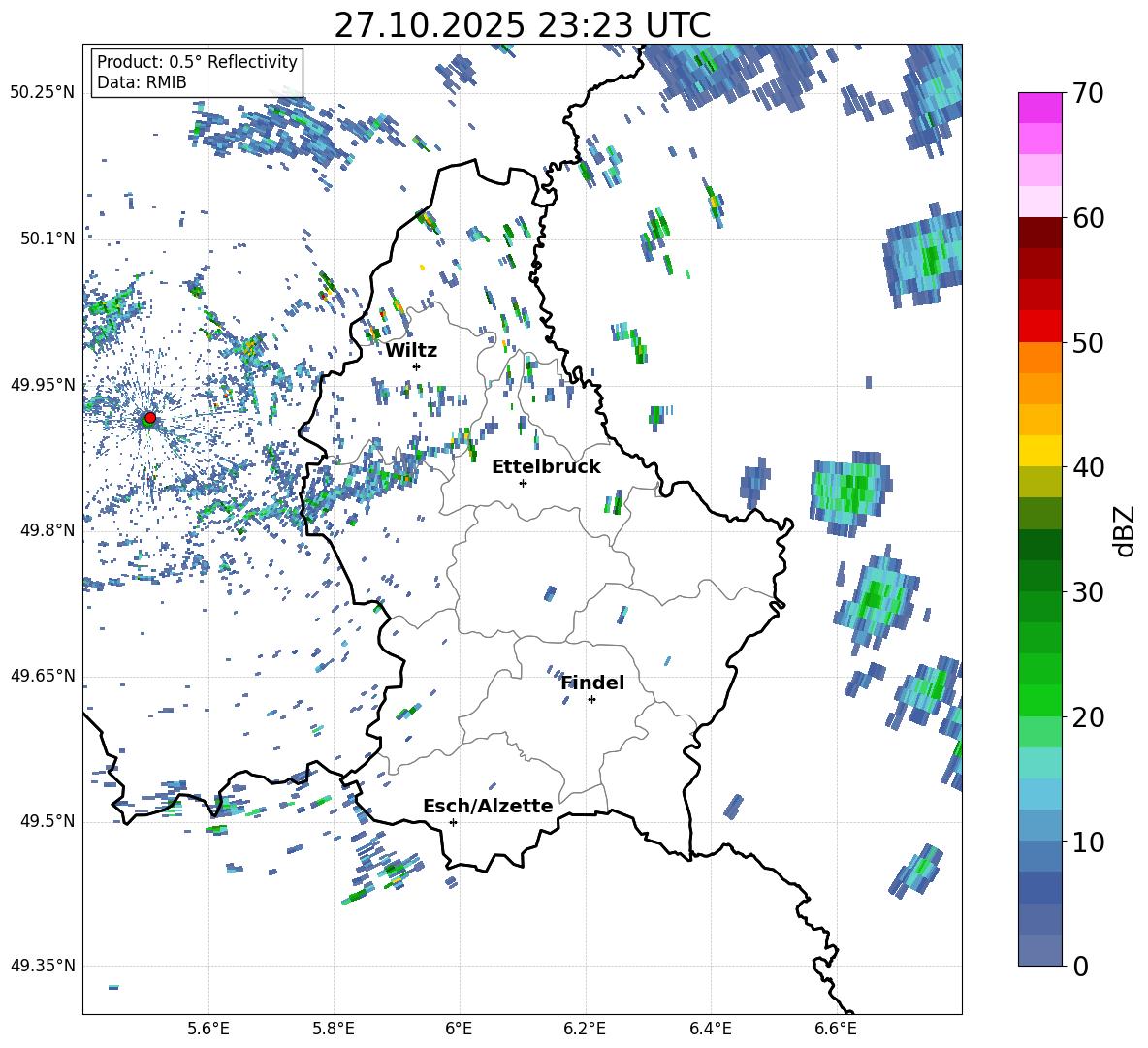The height and width of the screenshot is (1048, 1148).
Task: Click the yellow swatch just above colorbar 40
Action: 1040,451
